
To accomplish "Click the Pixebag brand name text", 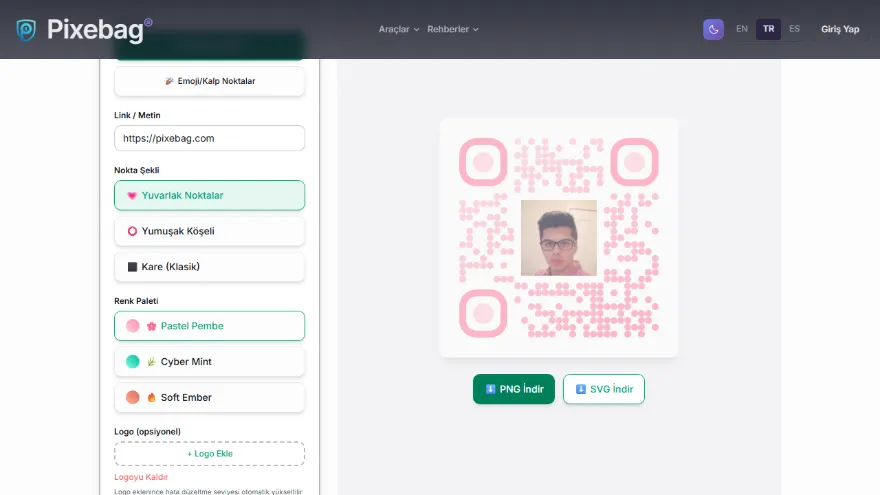I will coord(95,30).
